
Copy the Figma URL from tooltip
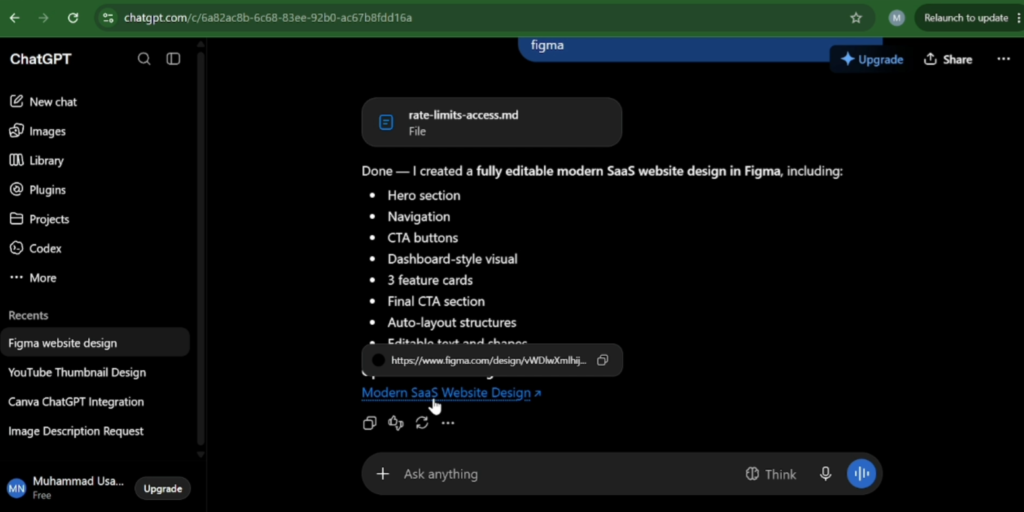click(603, 360)
